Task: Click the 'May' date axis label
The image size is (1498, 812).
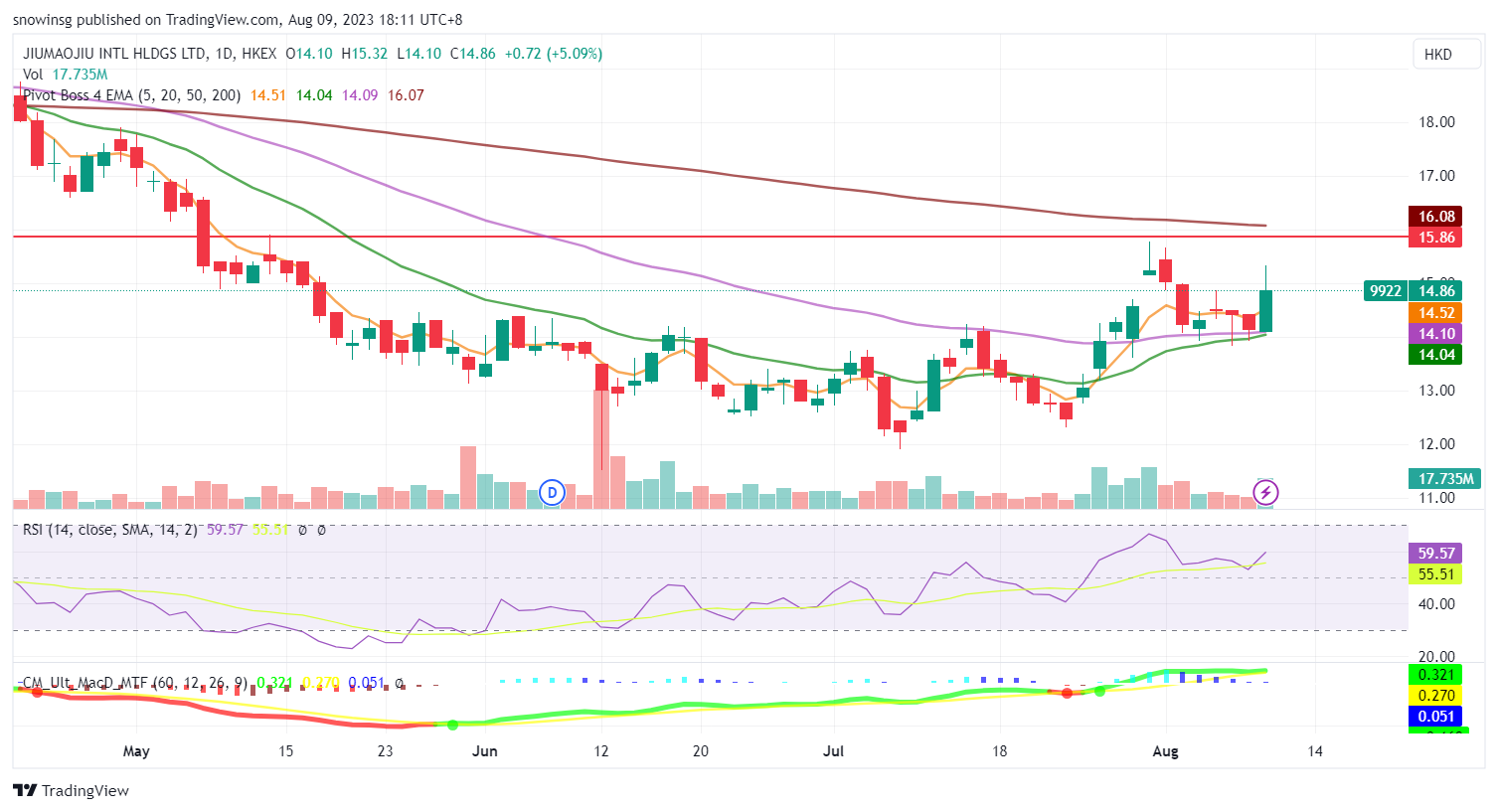Action: point(136,751)
